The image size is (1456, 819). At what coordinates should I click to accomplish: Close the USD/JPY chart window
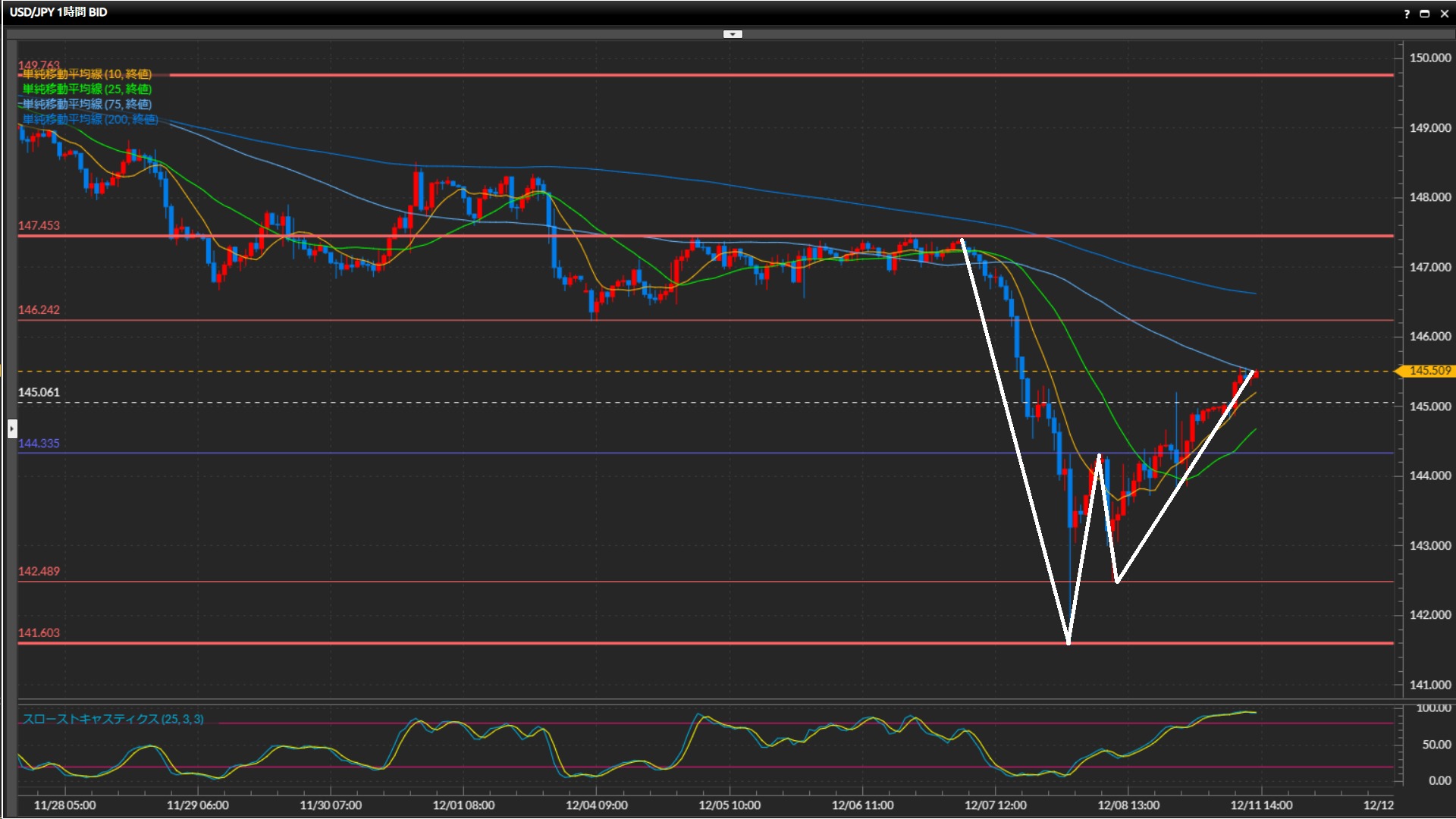[x=1445, y=14]
